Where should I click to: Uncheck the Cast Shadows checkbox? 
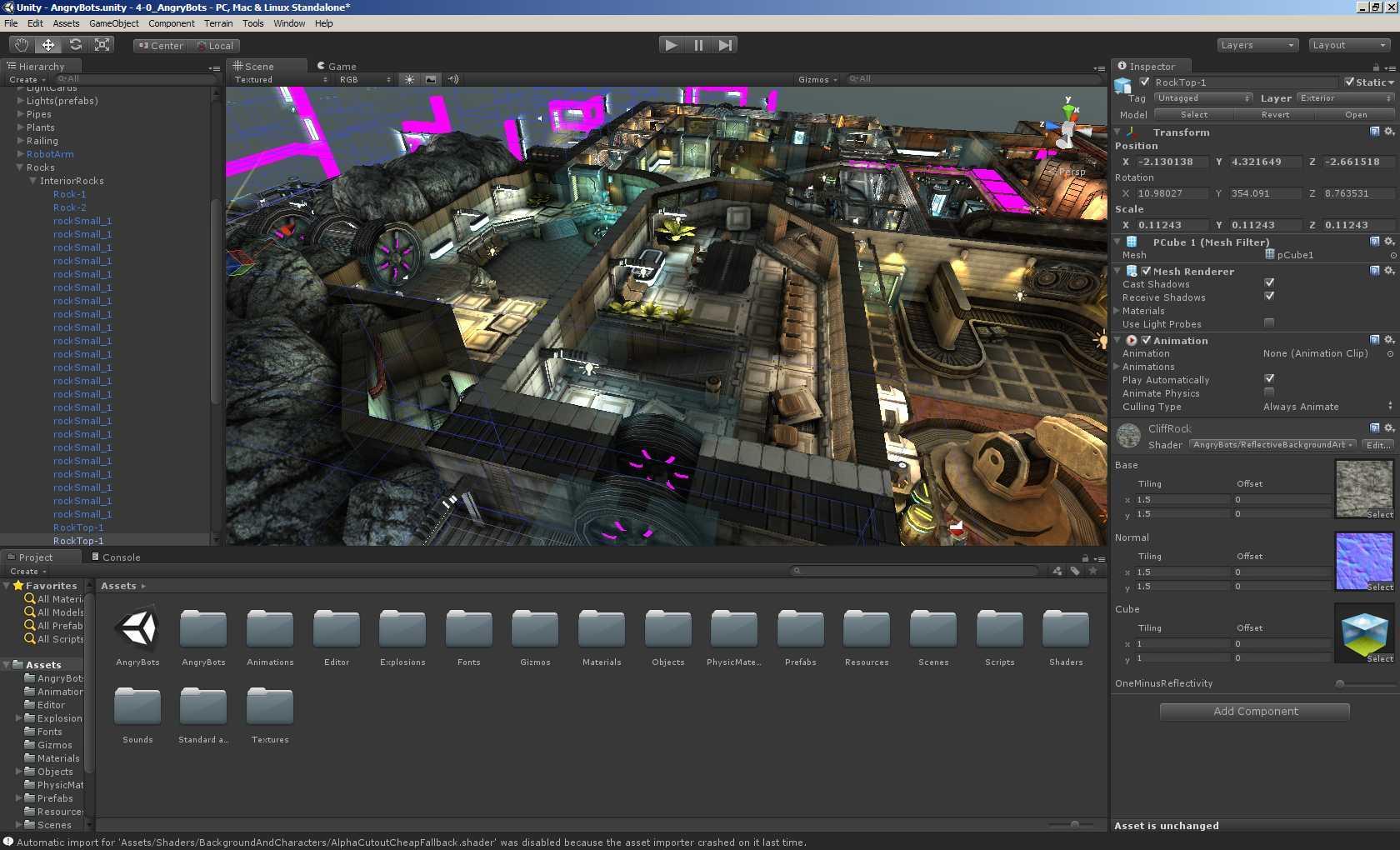click(1269, 283)
